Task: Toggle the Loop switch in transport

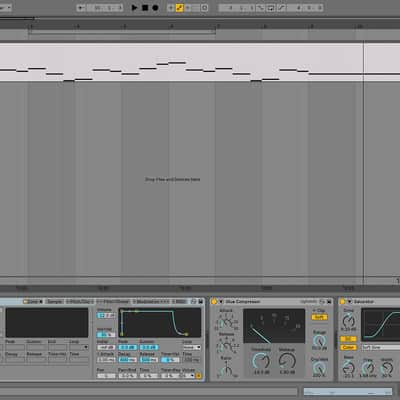Action: [x=270, y=8]
